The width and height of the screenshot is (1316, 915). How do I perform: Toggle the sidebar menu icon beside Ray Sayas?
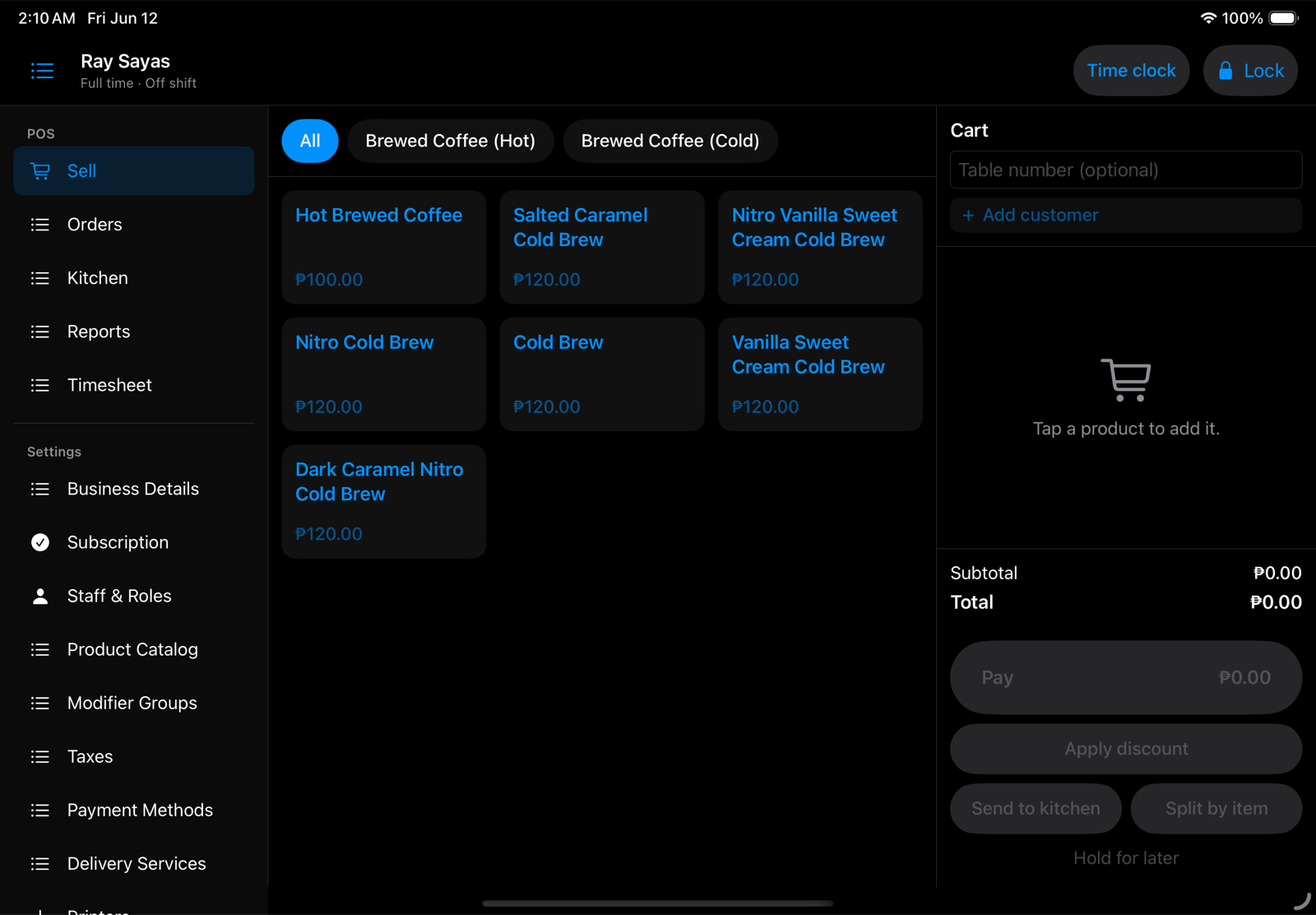click(x=42, y=71)
